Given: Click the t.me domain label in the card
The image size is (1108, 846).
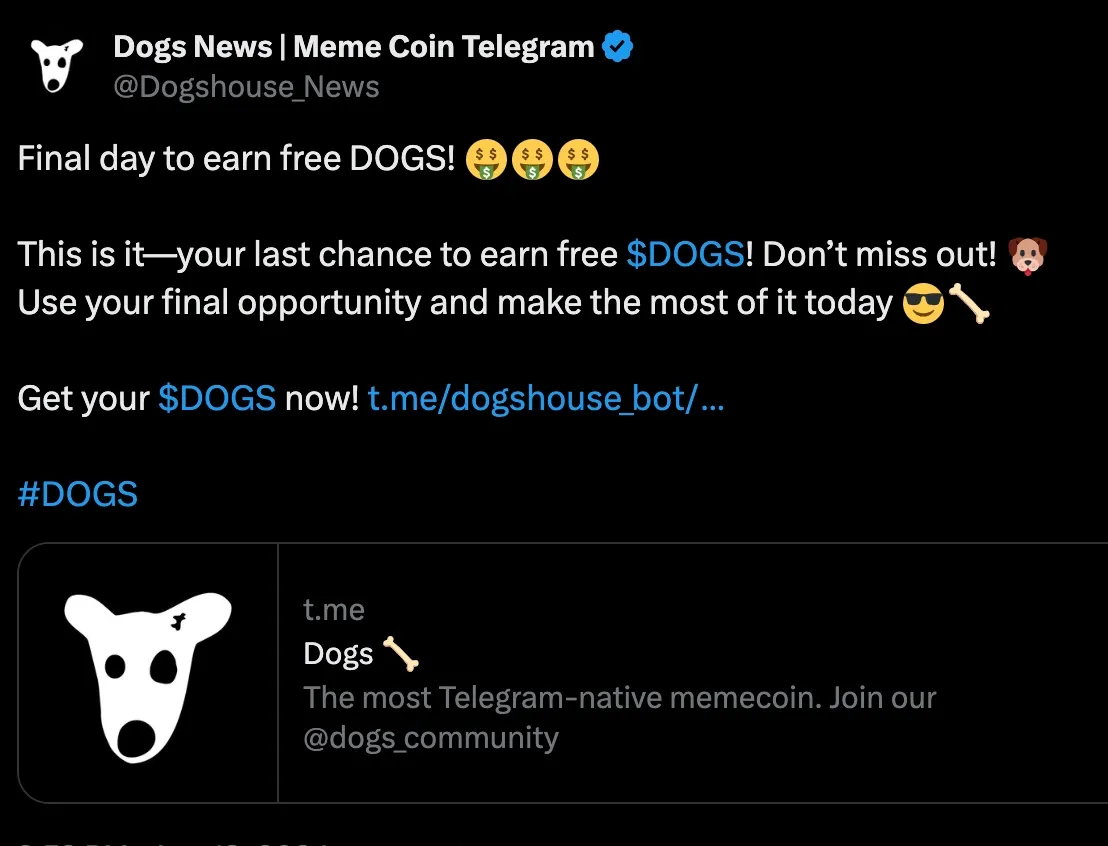Looking at the screenshot, I should tap(334, 609).
